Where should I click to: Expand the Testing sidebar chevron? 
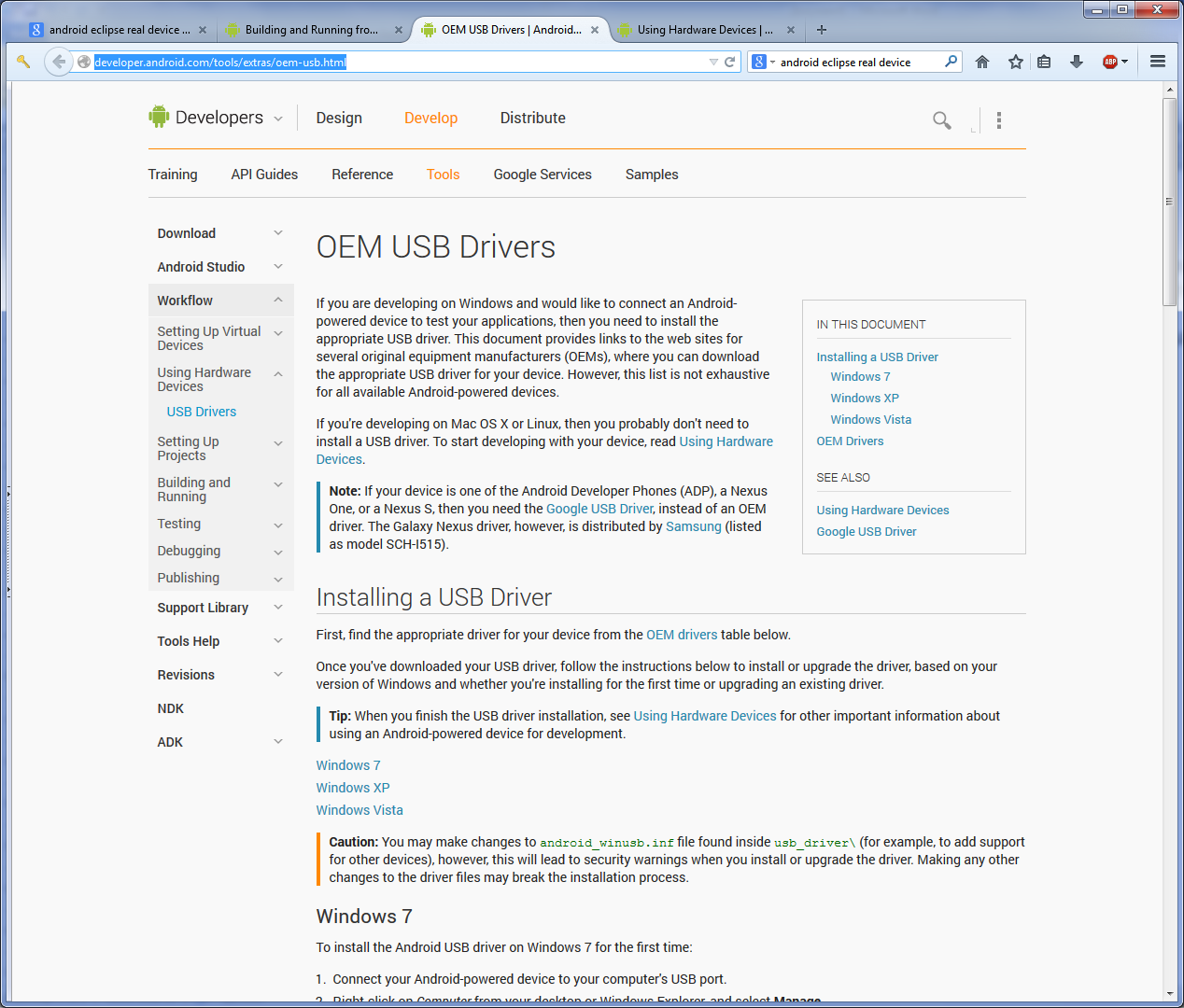point(278,525)
